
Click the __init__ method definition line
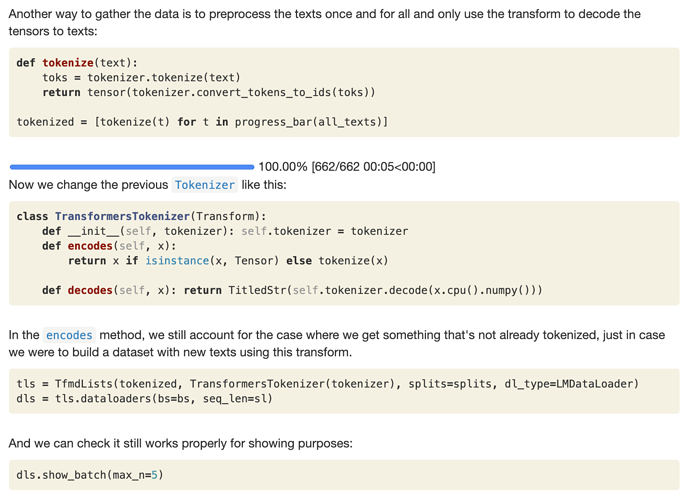click(x=224, y=231)
